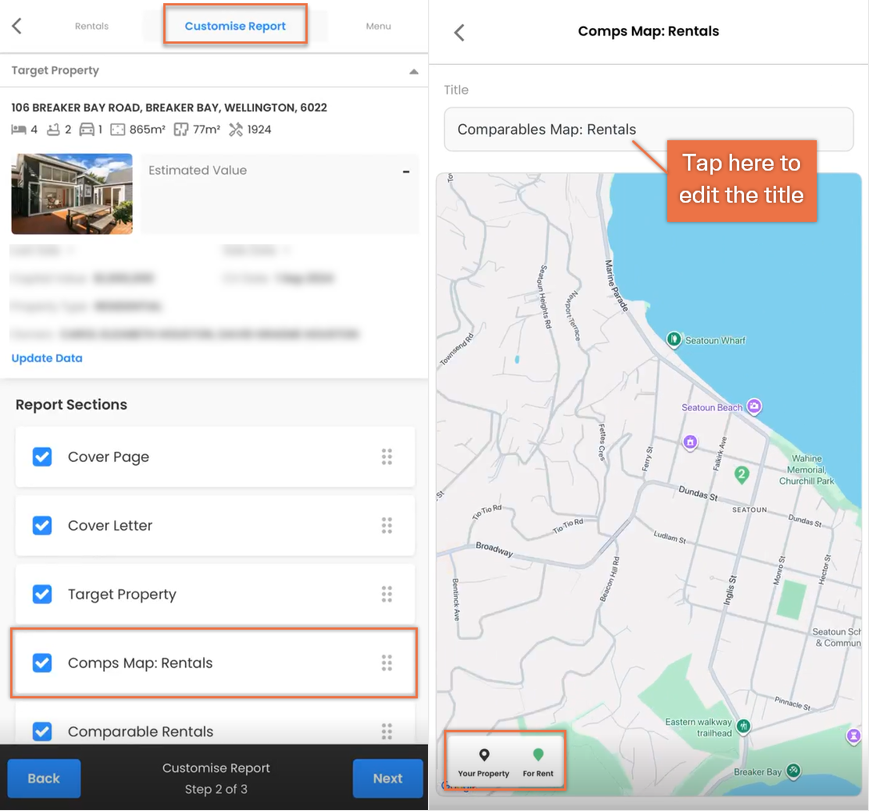Image resolution: width=869 pixels, height=811 pixels.
Task: Click the Cover Page drag handle
Action: coord(387,457)
